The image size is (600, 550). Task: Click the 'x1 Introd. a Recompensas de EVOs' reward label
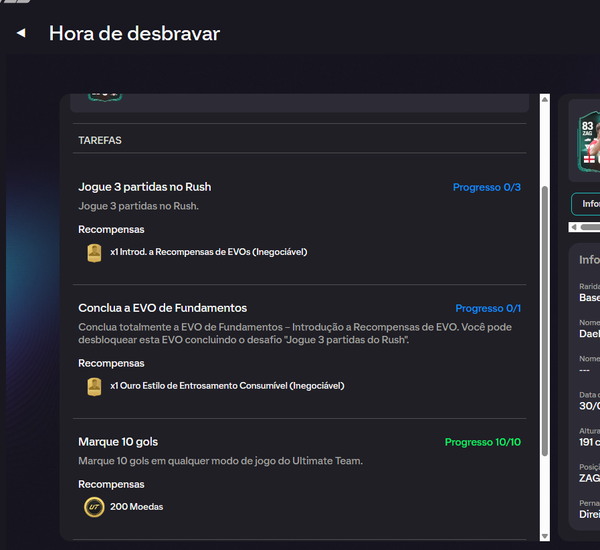[208, 252]
